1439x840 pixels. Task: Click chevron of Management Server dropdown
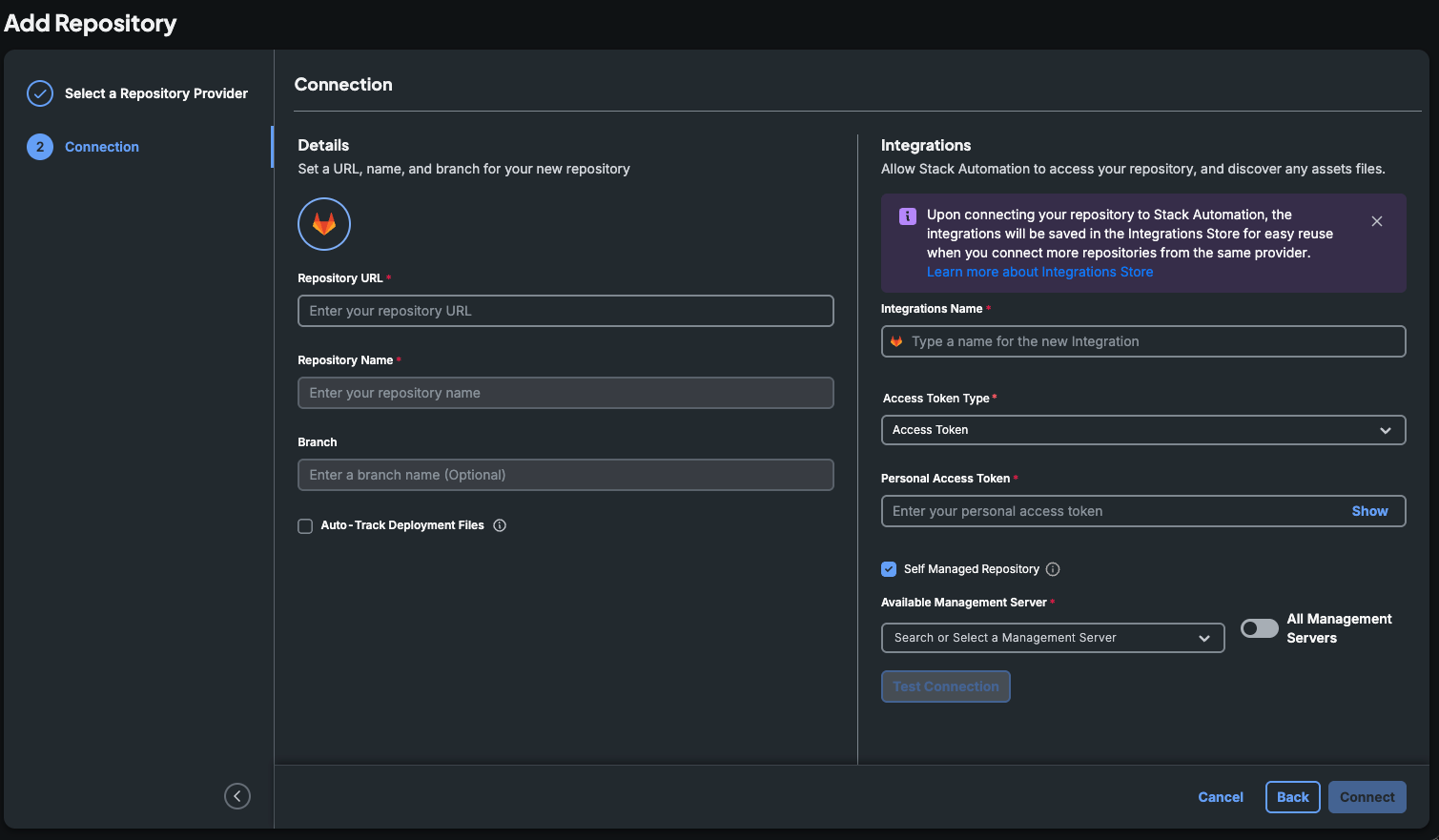coord(1204,638)
